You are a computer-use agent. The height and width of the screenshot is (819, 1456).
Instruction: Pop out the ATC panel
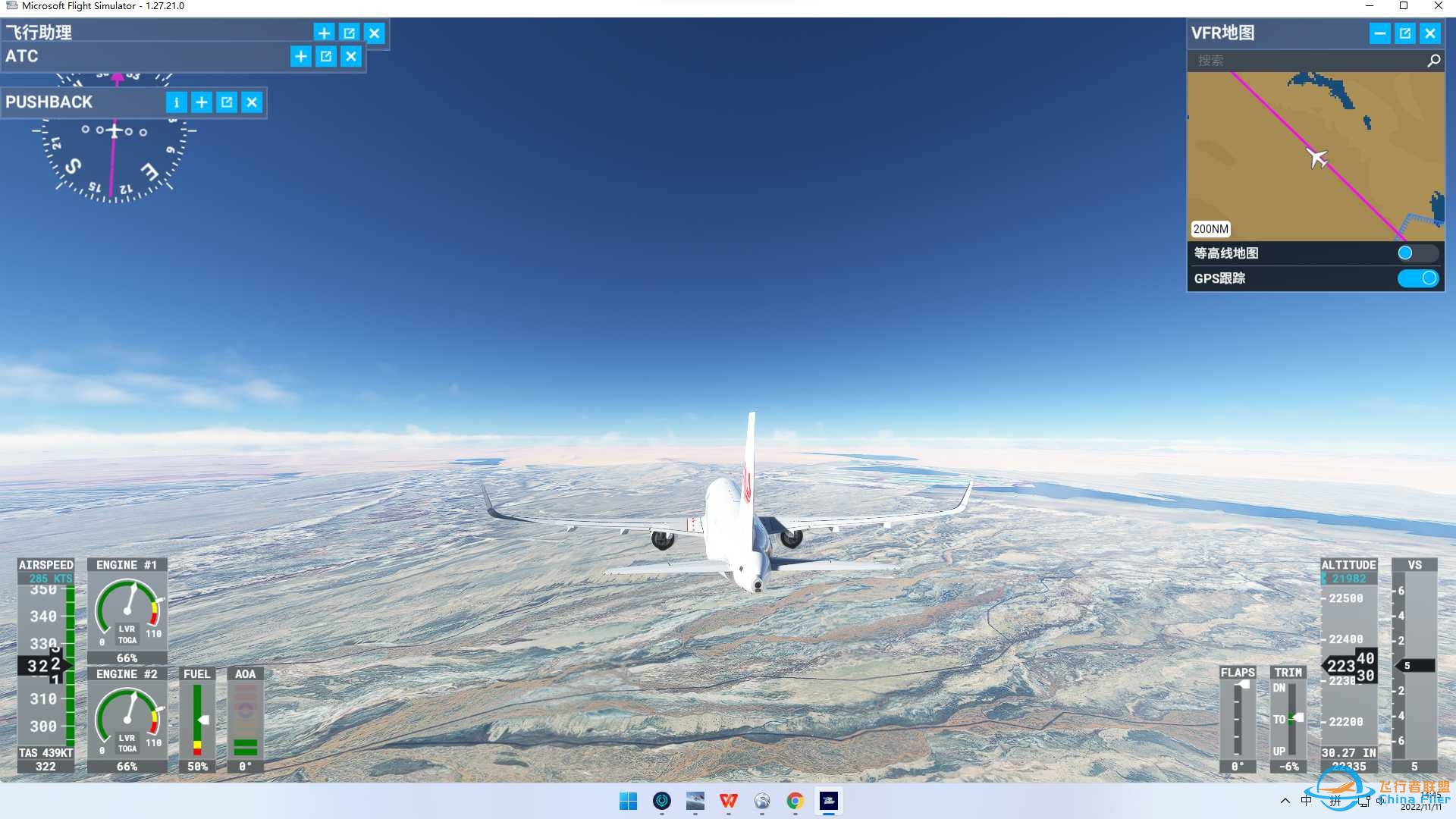[x=326, y=56]
